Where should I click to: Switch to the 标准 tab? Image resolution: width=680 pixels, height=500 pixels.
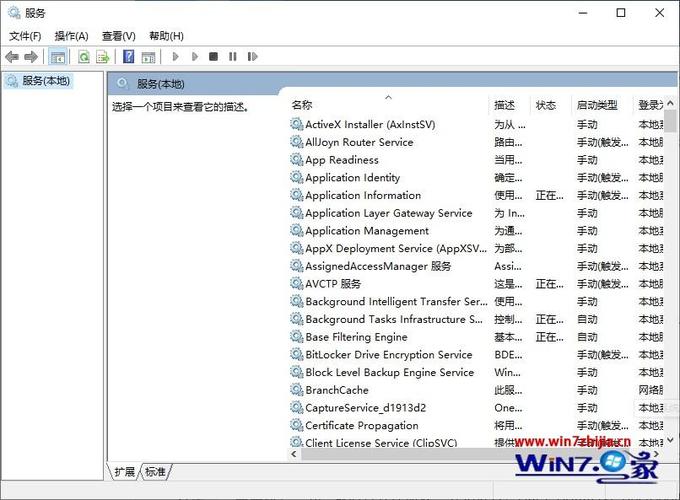pyautogui.click(x=155, y=471)
